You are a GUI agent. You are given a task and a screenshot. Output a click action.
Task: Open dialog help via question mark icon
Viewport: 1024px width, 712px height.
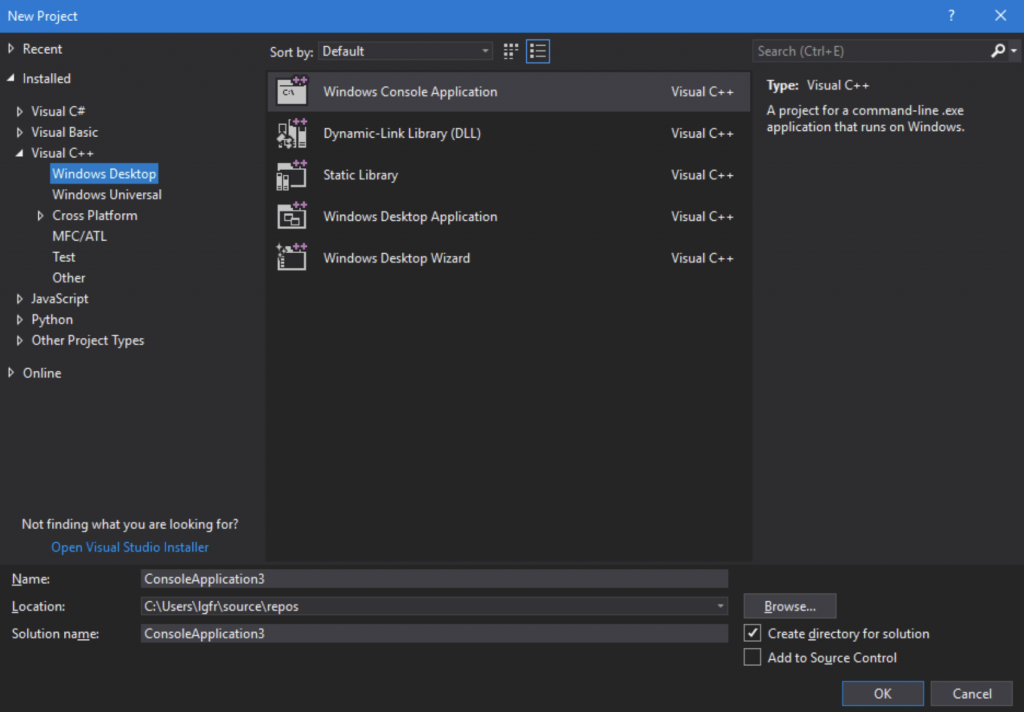[950, 15]
